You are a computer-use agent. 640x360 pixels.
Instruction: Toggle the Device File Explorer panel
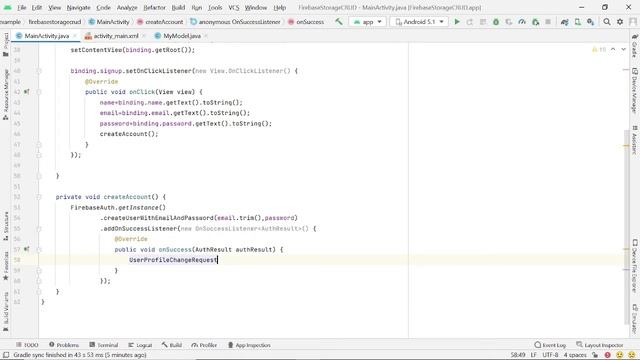[x=634, y=266]
